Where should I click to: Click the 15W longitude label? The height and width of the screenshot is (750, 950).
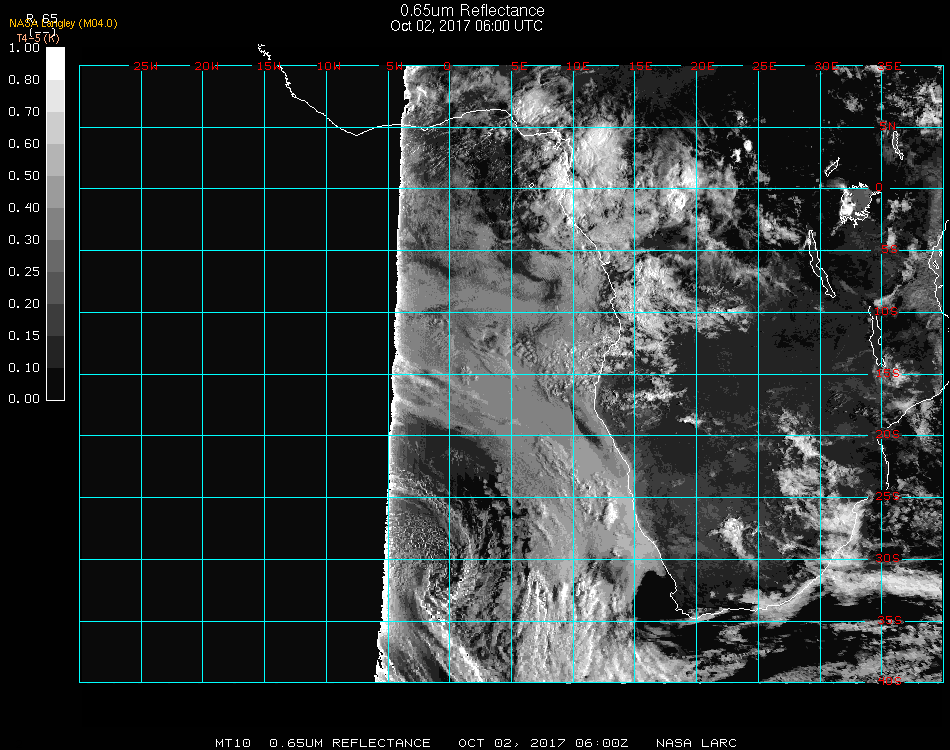click(x=269, y=66)
